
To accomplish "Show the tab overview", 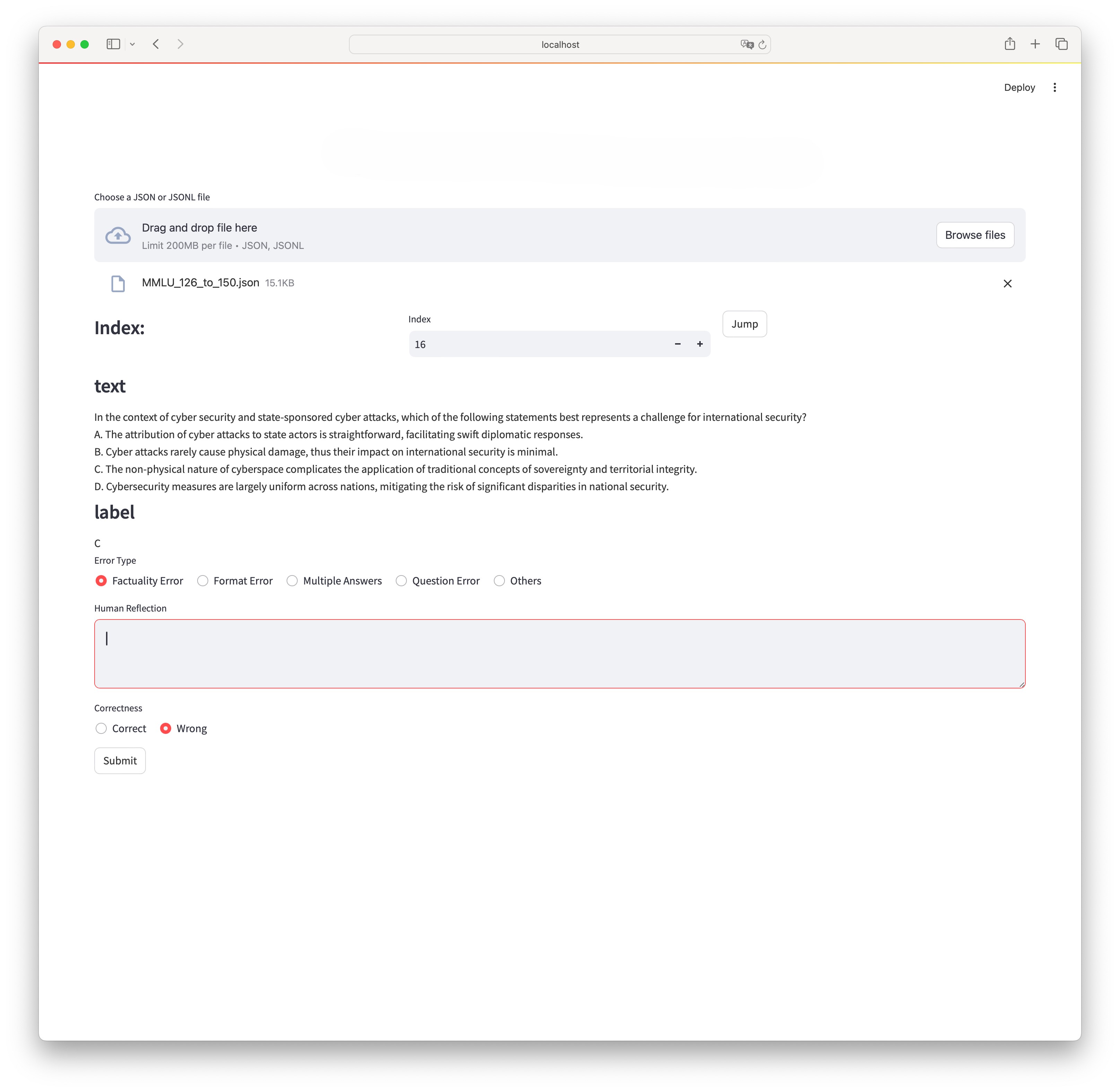I will 1061,44.
